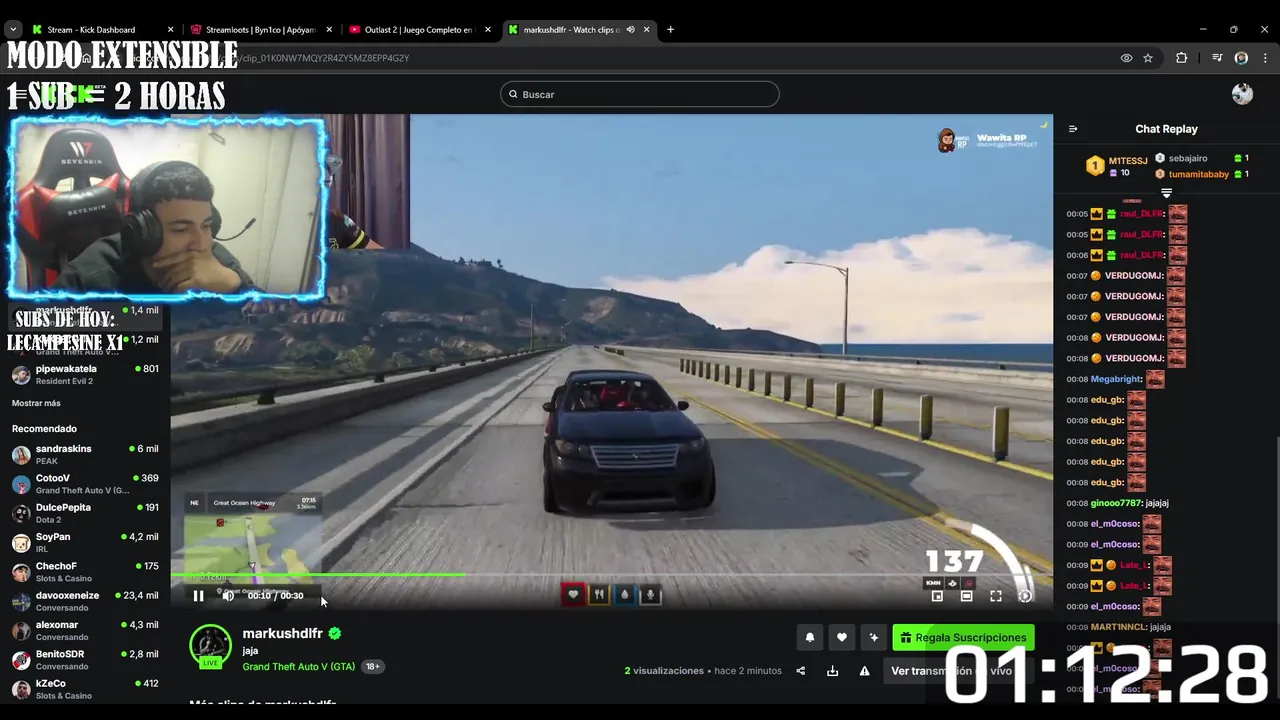The width and height of the screenshot is (1280, 720).
Task: Open CotooV recommended channel
Action: point(85,484)
